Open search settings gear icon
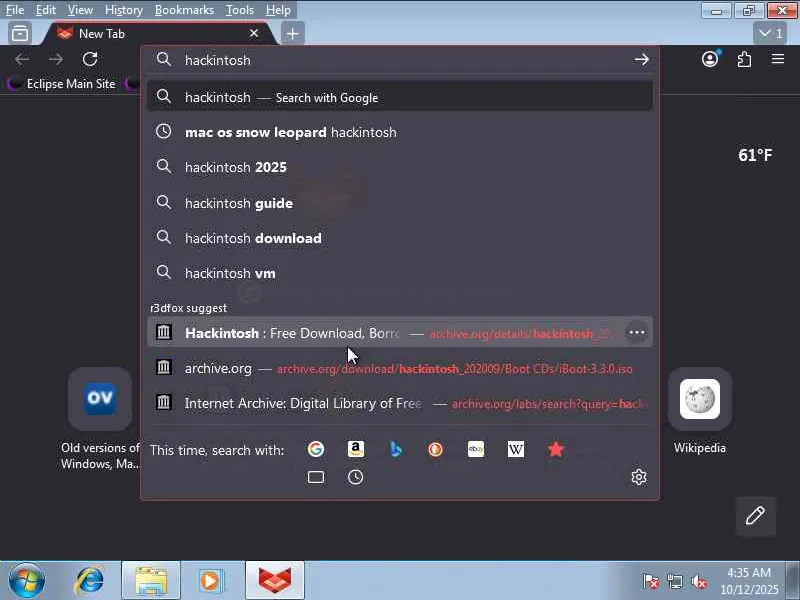The height and width of the screenshot is (600, 800). (x=639, y=478)
